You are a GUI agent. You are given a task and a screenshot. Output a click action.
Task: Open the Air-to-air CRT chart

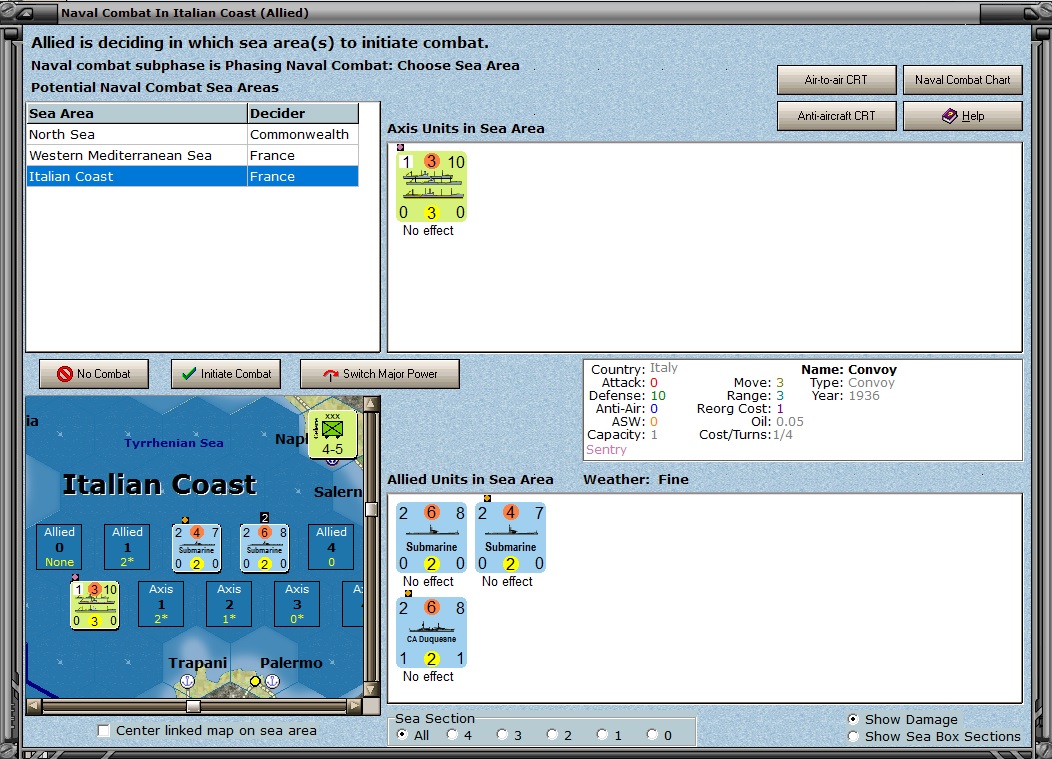pos(837,80)
